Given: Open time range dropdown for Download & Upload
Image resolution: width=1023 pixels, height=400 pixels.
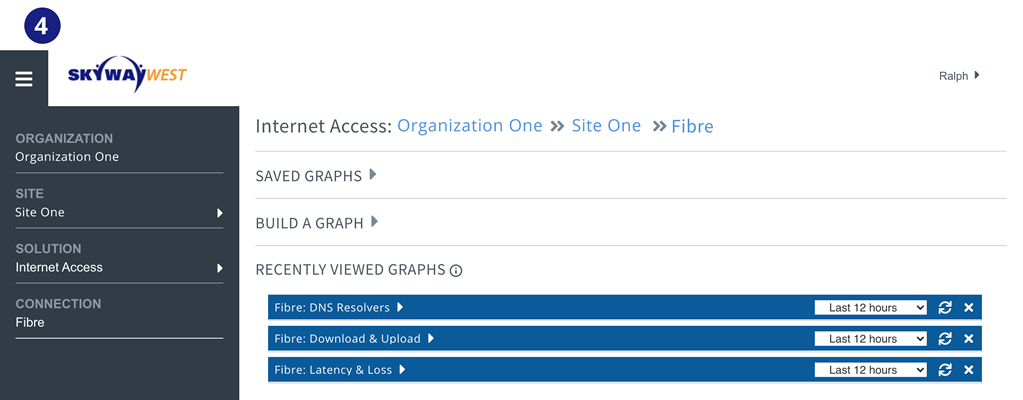Looking at the screenshot, I should [870, 339].
